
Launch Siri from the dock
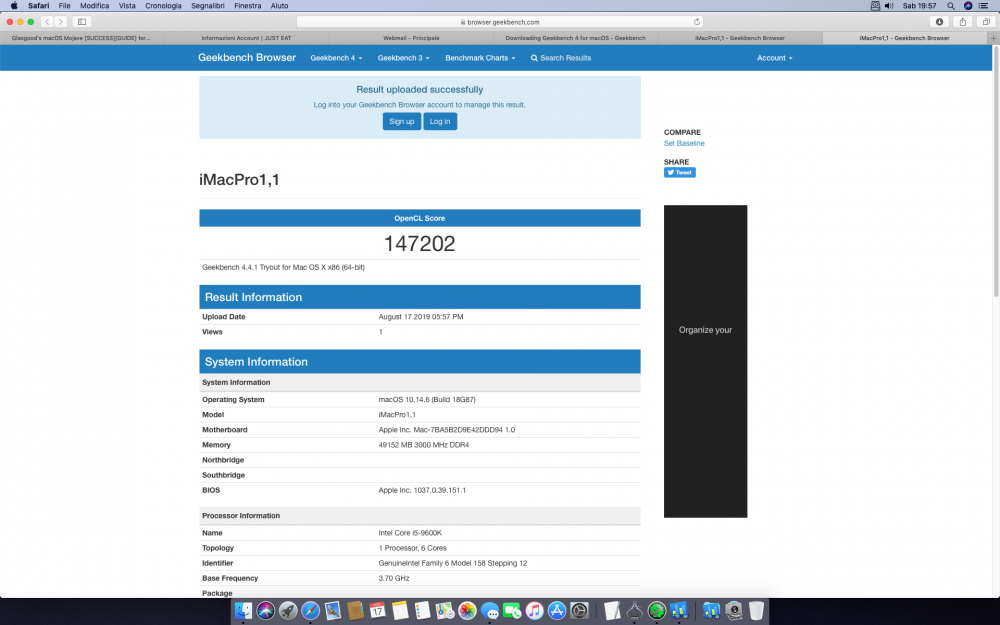(265, 610)
